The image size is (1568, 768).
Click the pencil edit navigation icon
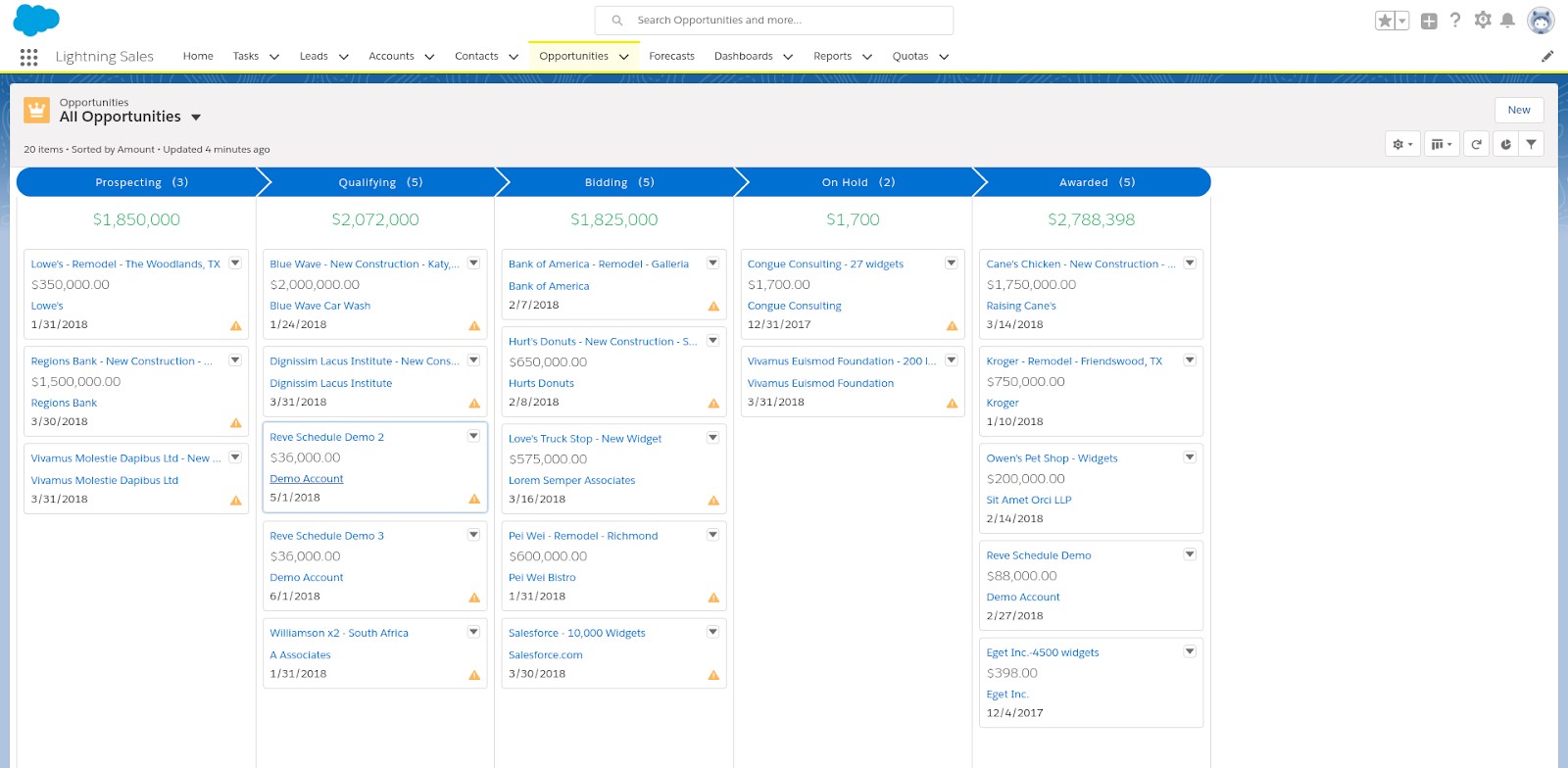pos(1547,57)
